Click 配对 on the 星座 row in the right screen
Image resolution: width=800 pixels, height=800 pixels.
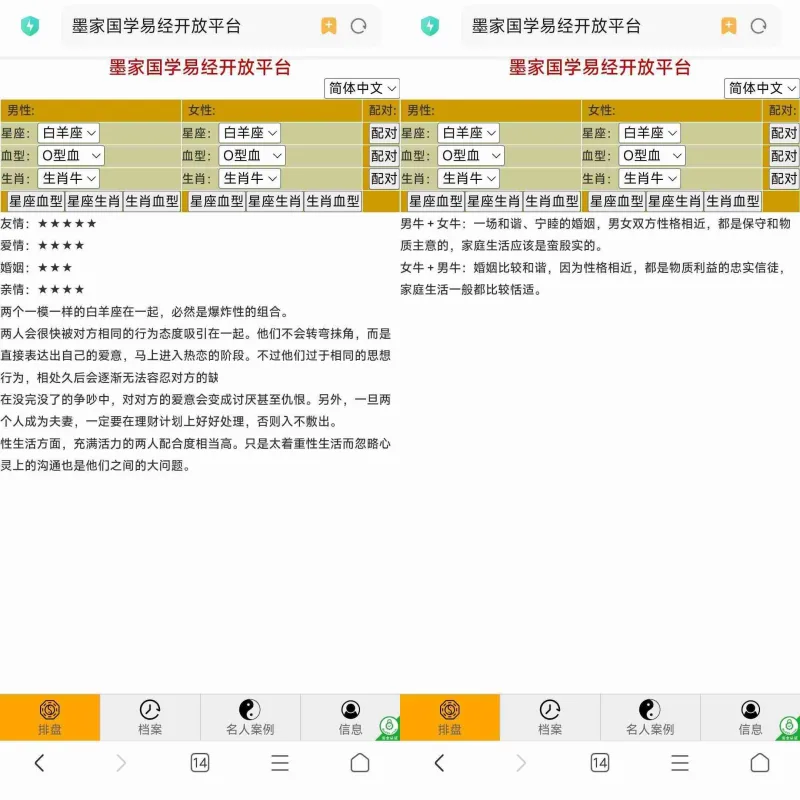click(x=784, y=133)
